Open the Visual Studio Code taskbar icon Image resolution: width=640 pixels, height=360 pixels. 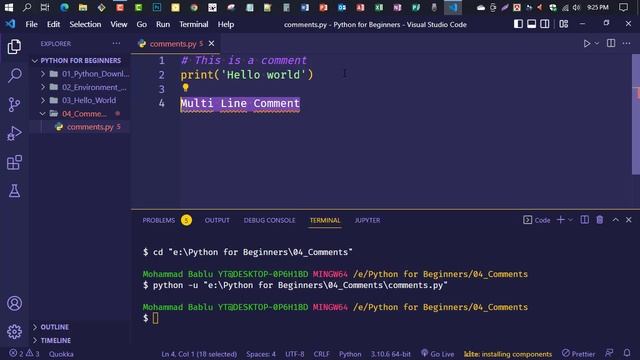[x=452, y=7]
